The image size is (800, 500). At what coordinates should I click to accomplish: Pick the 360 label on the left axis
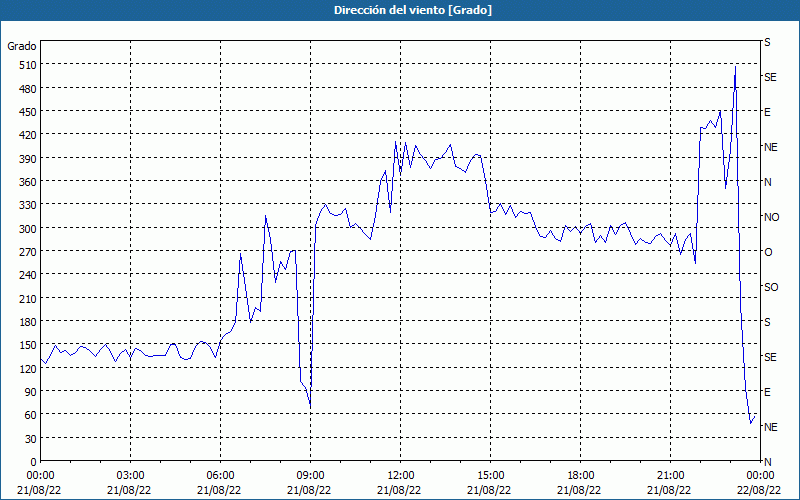28,182
